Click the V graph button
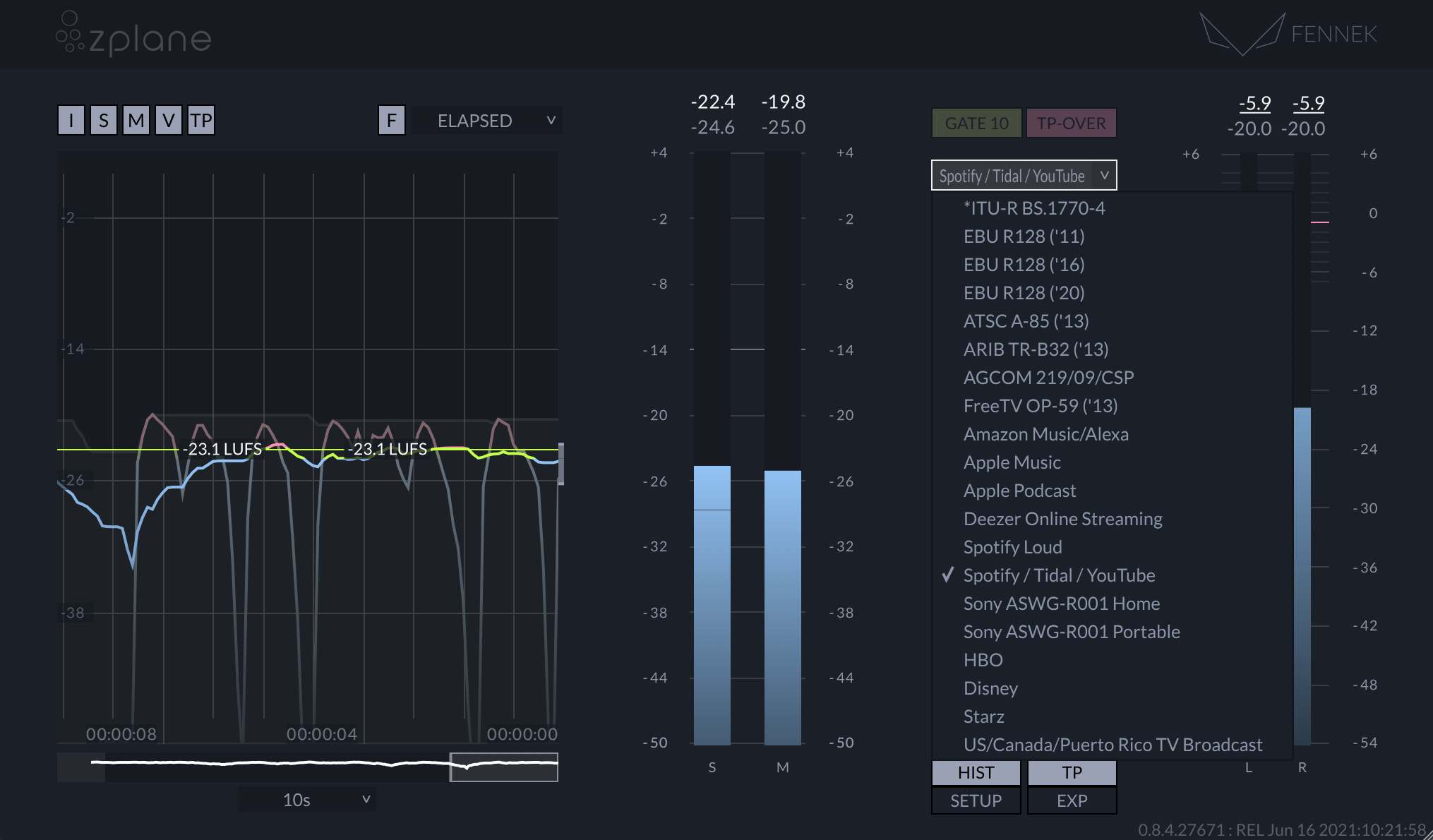 tap(168, 121)
